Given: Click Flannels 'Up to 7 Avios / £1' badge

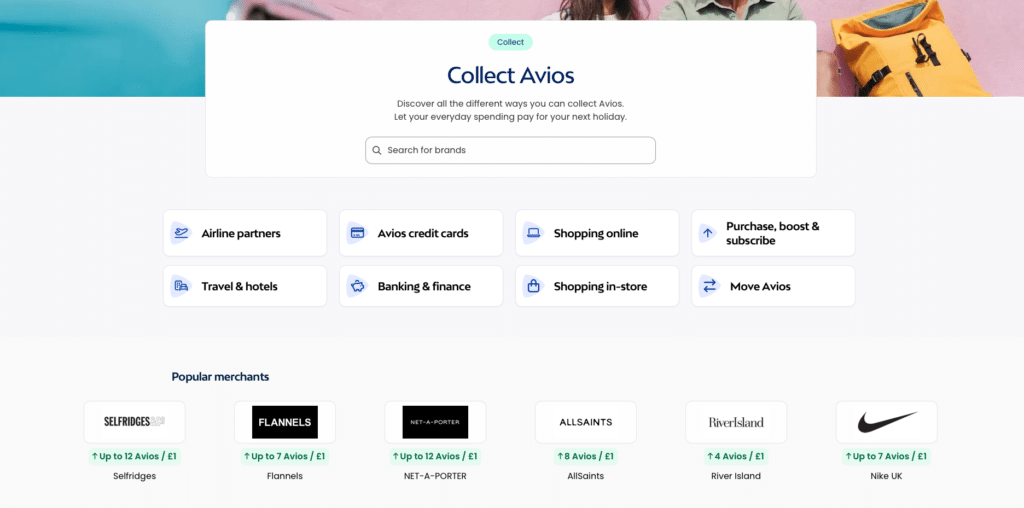Looking at the screenshot, I should (285, 456).
